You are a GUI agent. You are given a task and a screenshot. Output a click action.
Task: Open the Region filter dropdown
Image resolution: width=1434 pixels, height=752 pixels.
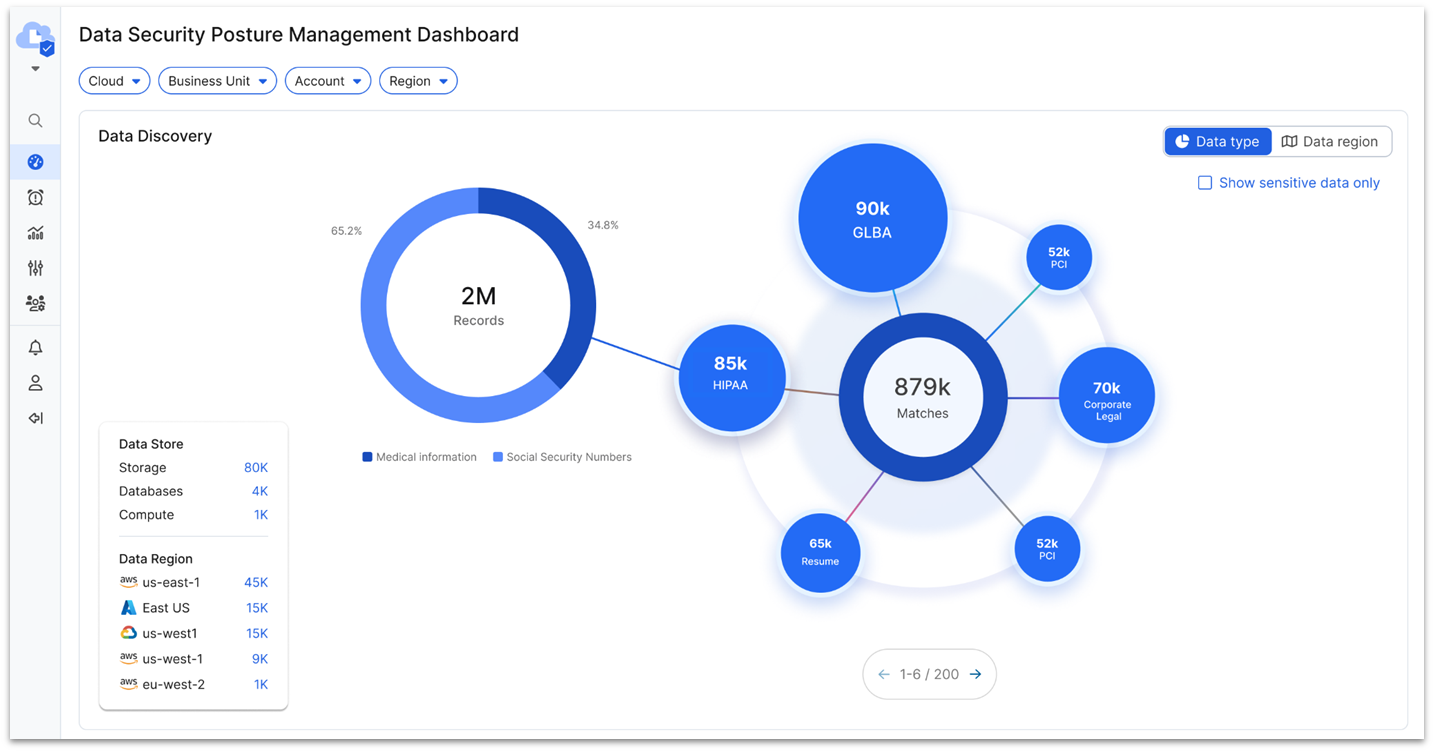418,81
